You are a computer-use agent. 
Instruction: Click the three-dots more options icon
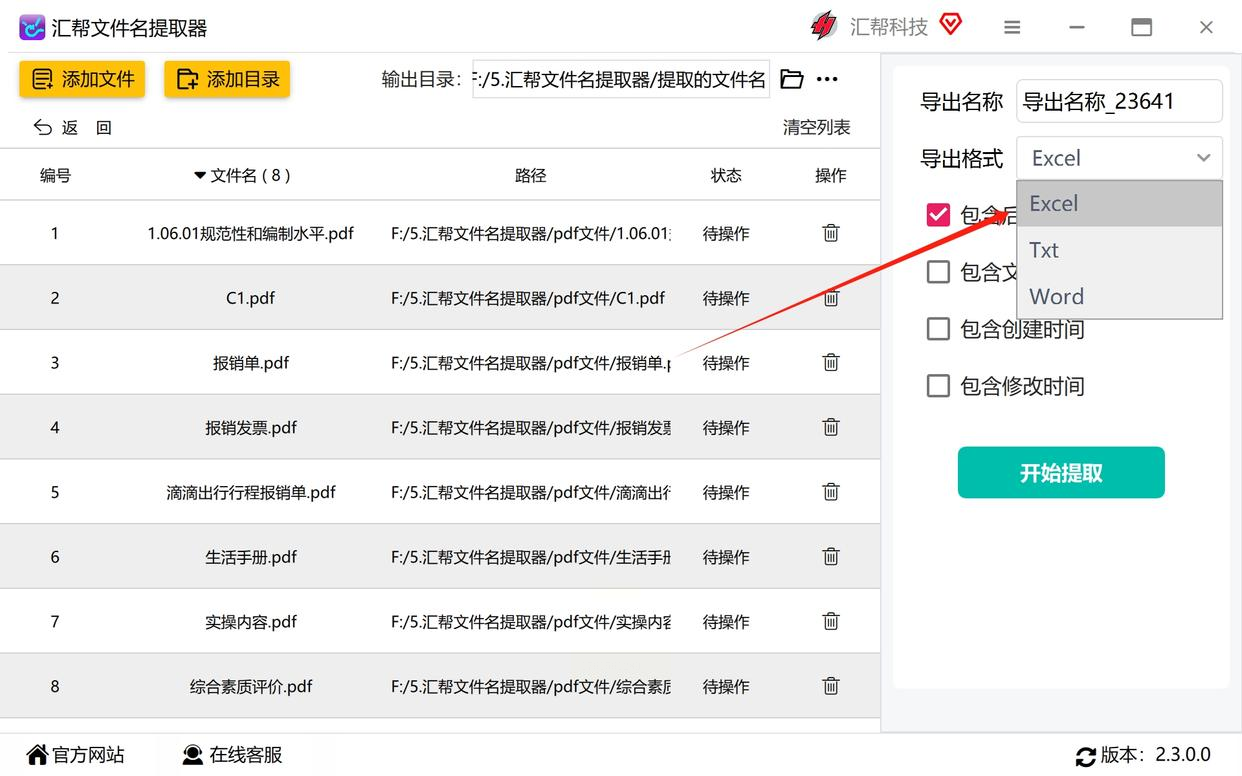click(827, 79)
